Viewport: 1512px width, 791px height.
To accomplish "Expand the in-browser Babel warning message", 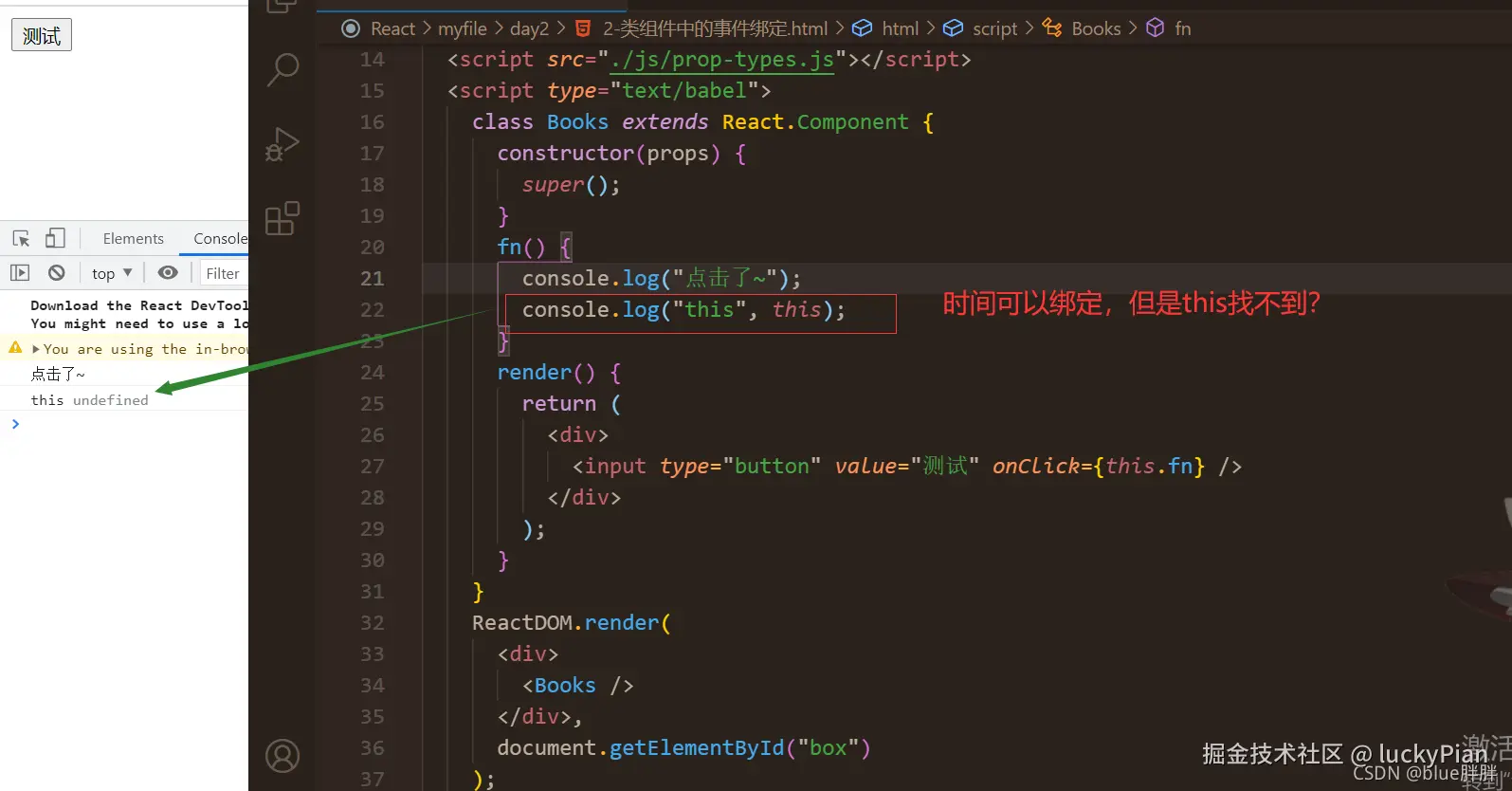I will tap(36, 349).
